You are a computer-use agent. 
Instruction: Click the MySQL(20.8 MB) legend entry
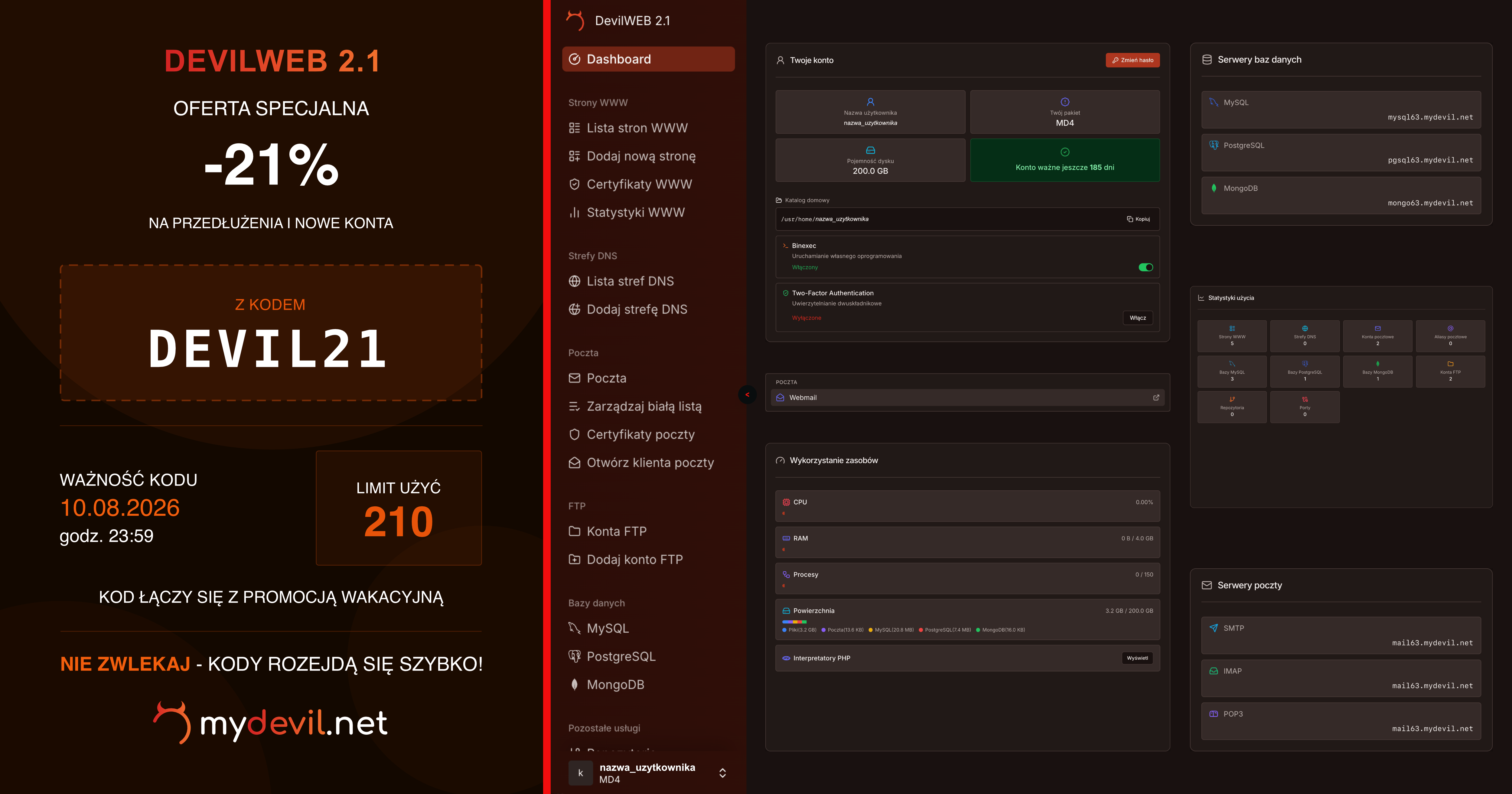point(891,630)
